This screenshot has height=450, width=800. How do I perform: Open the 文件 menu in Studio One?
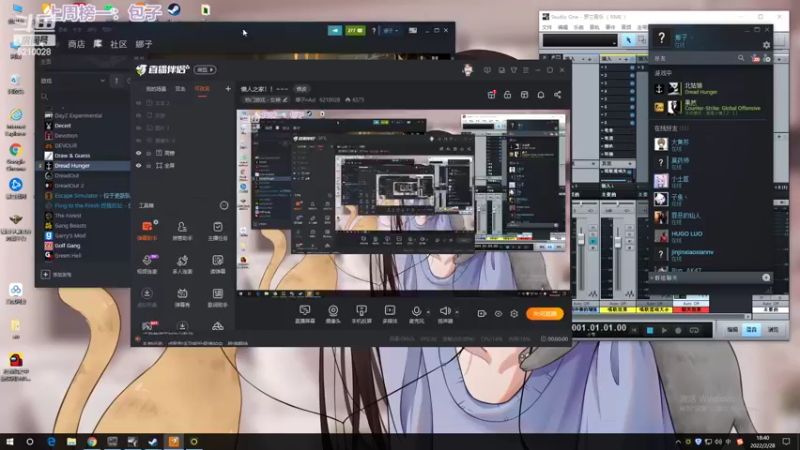point(547,27)
